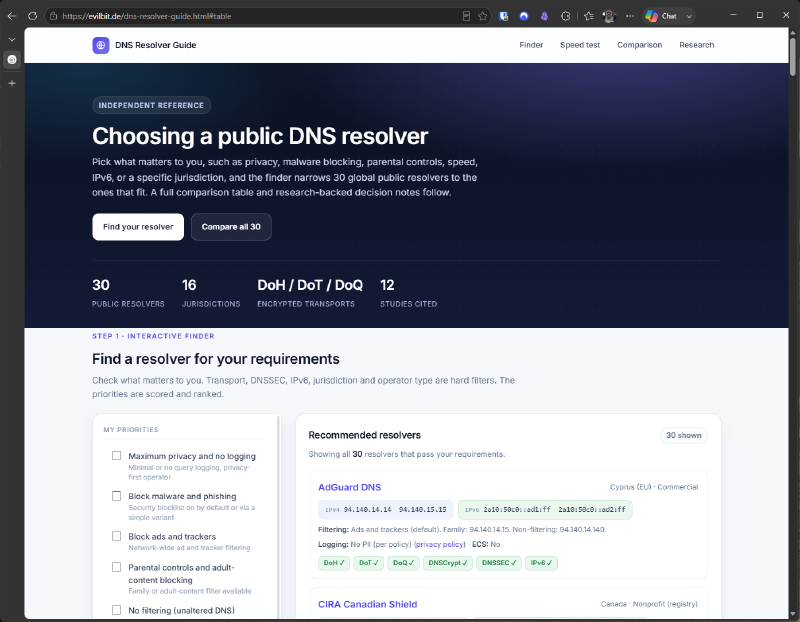
Task: Check Block malware and phishing priority
Action: pyautogui.click(x=116, y=496)
